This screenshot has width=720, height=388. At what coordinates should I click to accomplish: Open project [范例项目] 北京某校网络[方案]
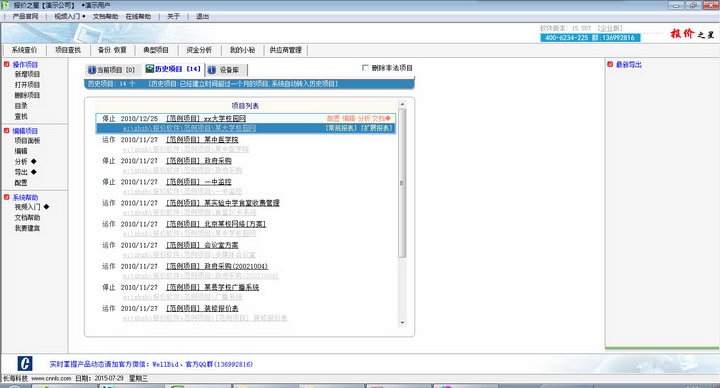point(216,224)
